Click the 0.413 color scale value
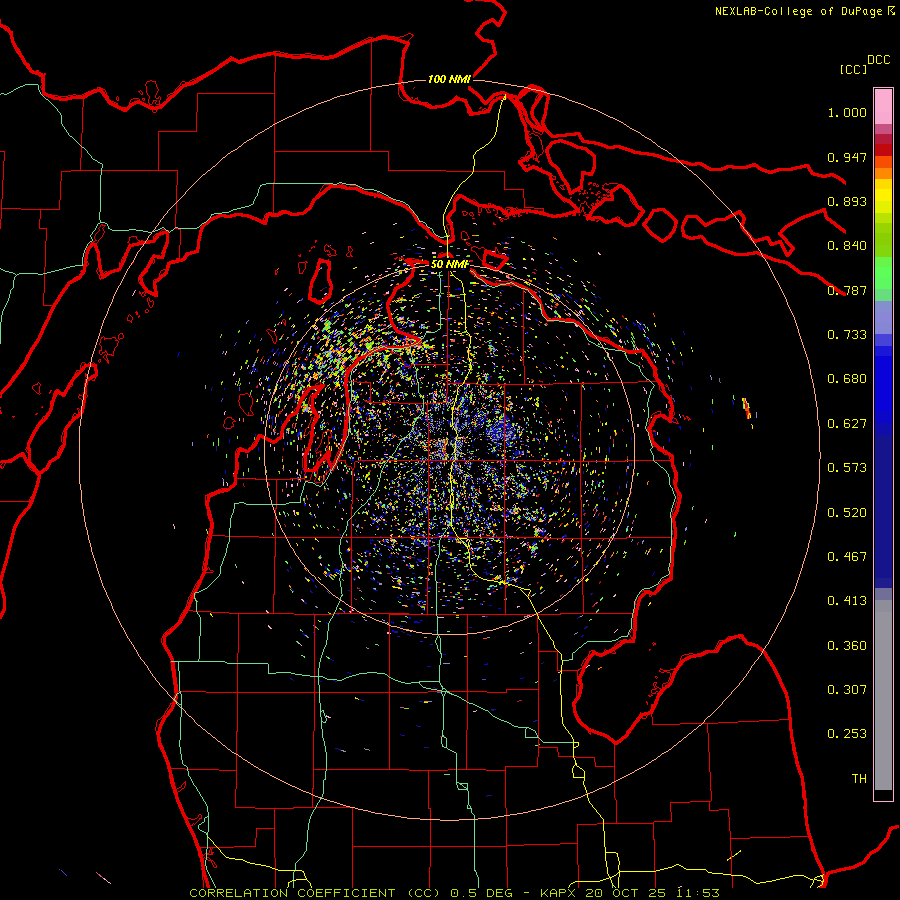 click(x=847, y=601)
